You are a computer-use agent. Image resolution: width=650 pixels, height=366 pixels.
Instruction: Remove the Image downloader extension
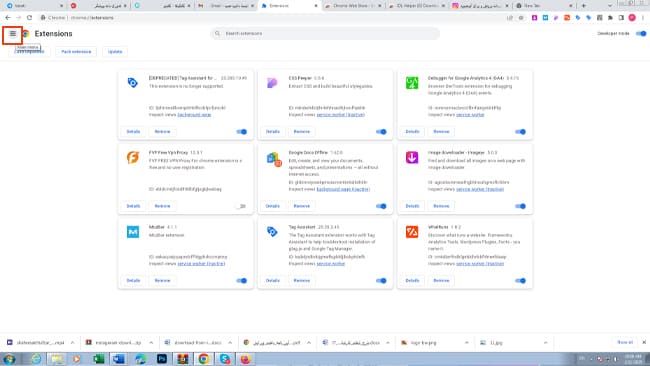pos(441,206)
